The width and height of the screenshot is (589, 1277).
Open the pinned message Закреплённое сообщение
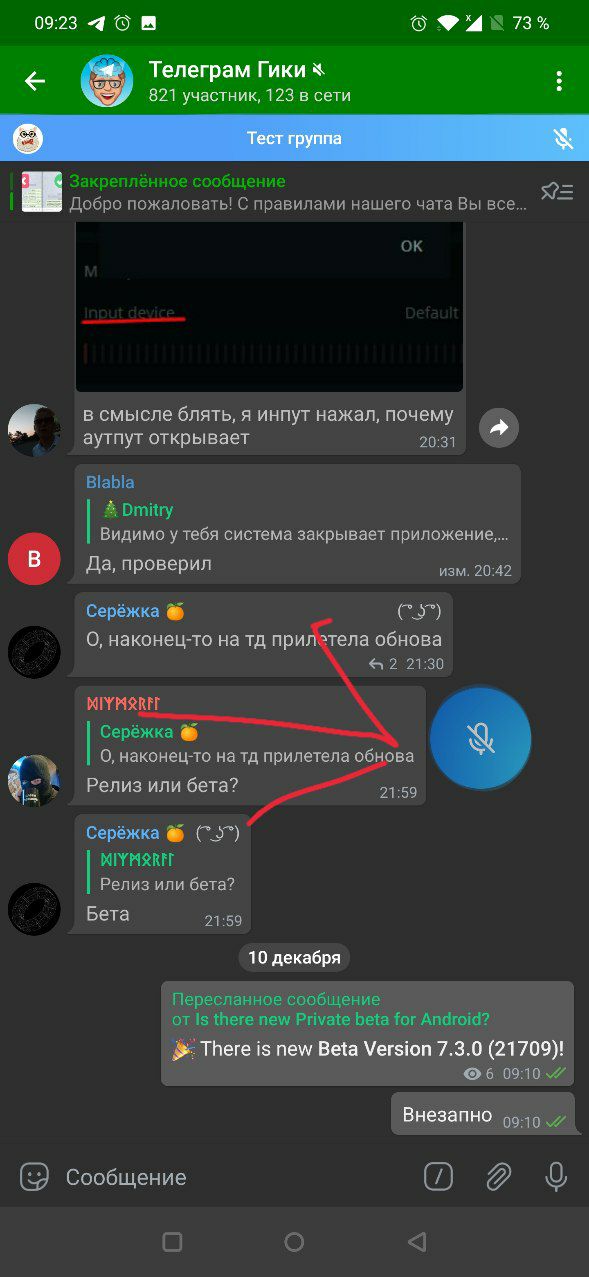298,192
